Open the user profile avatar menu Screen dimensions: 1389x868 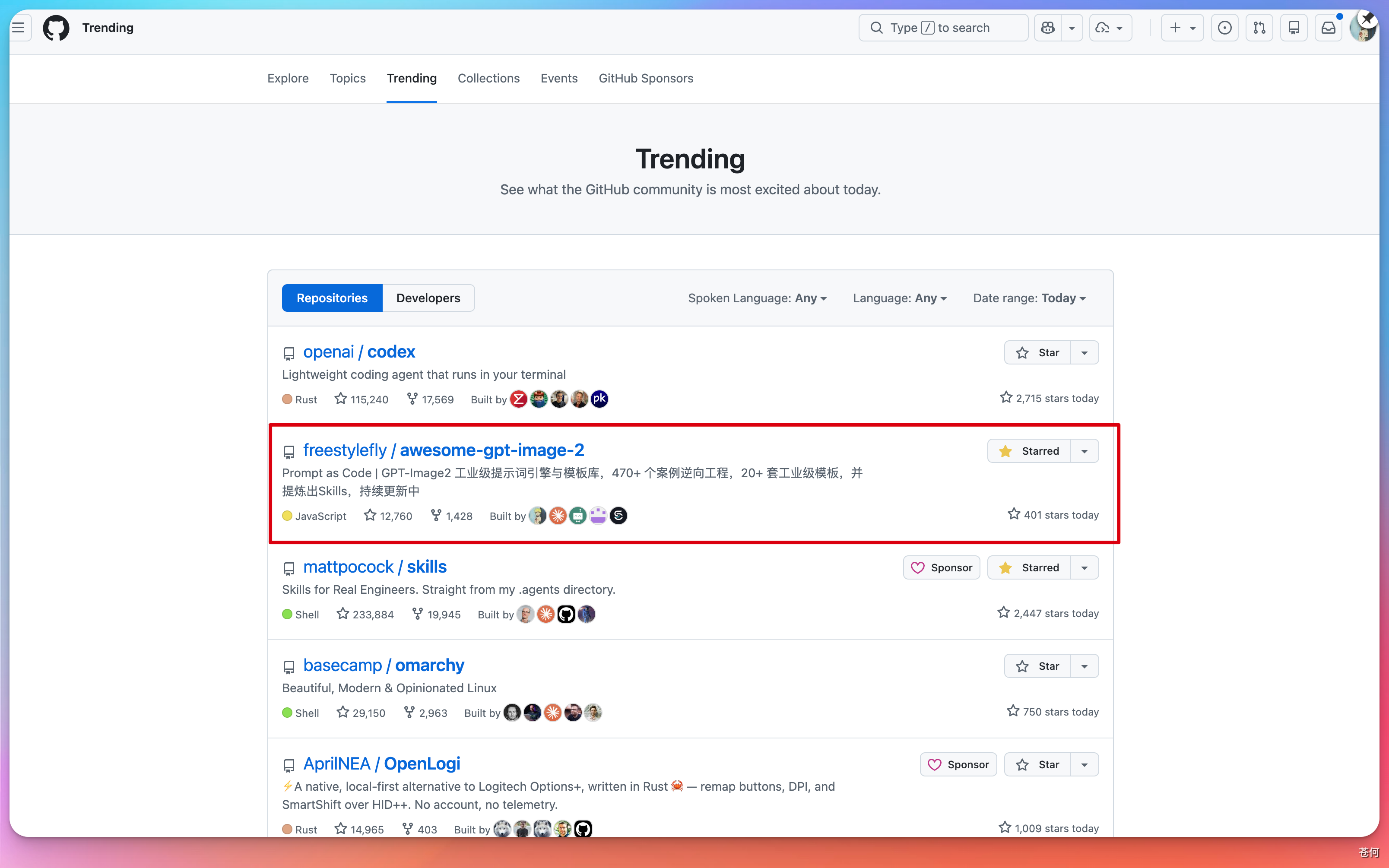point(1363,28)
